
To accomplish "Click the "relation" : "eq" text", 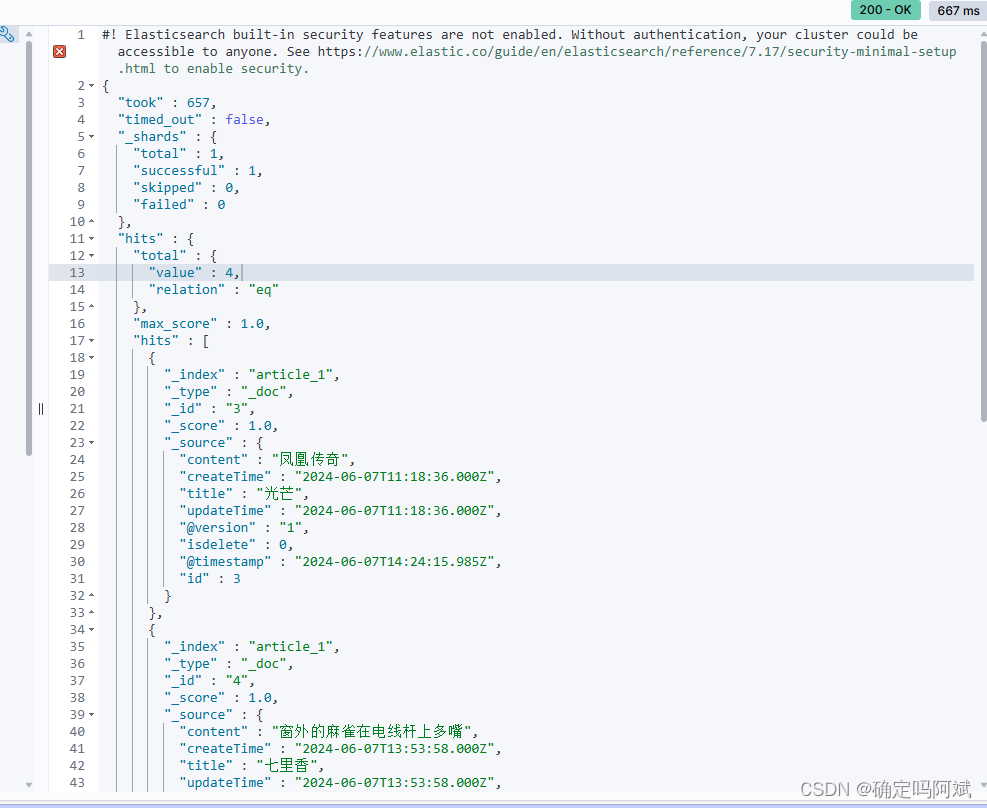I will (x=213, y=289).
